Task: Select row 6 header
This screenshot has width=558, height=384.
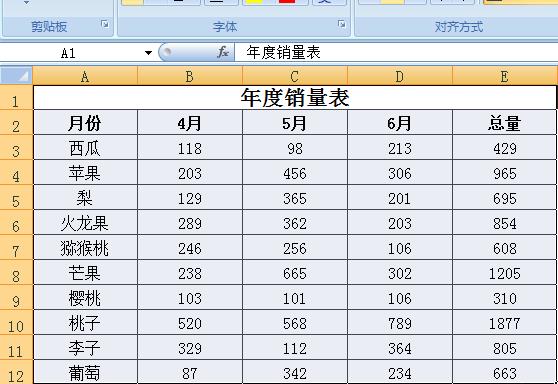Action: click(16, 222)
